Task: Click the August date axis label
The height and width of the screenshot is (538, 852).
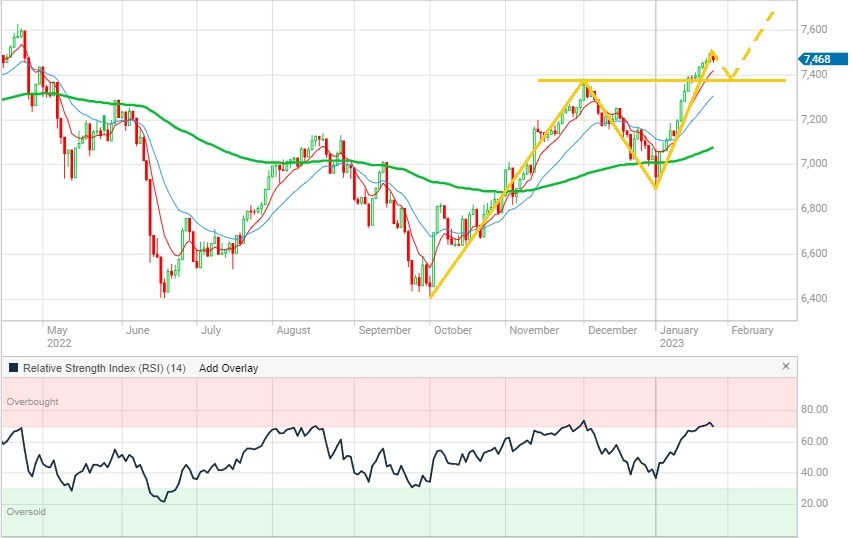Action: point(292,330)
